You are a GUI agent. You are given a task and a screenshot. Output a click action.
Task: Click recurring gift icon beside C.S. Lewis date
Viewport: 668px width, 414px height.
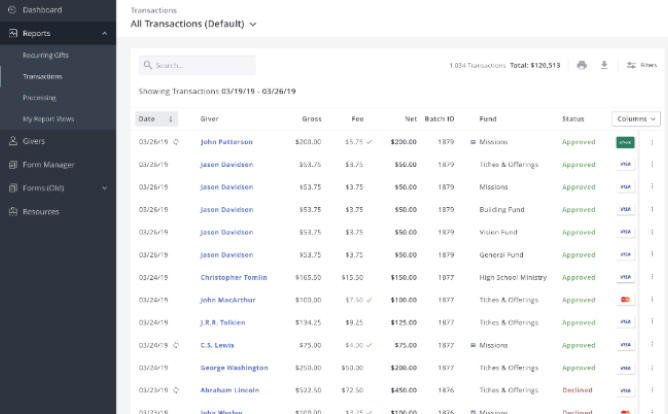(x=176, y=345)
